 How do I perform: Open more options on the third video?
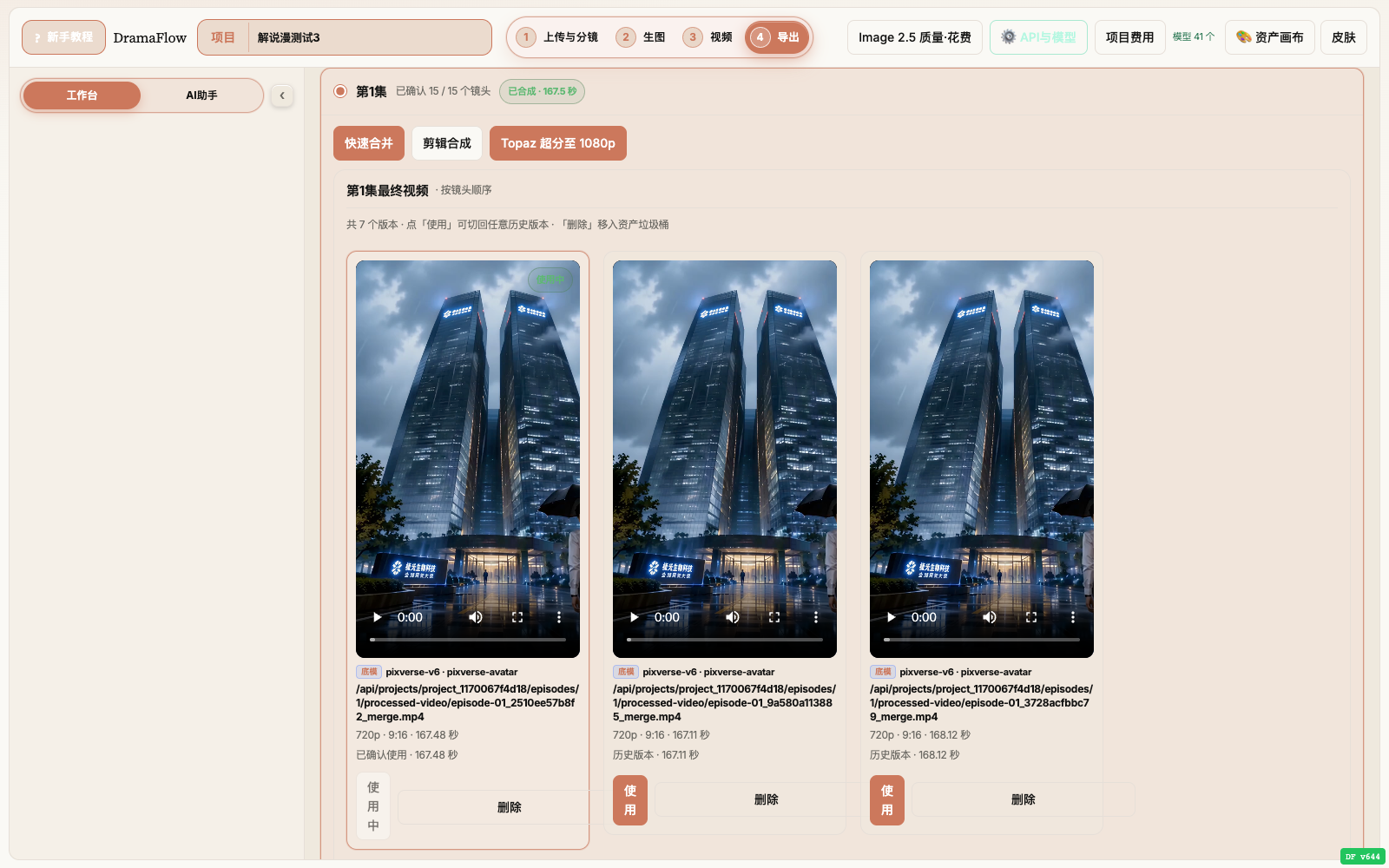[1073, 617]
